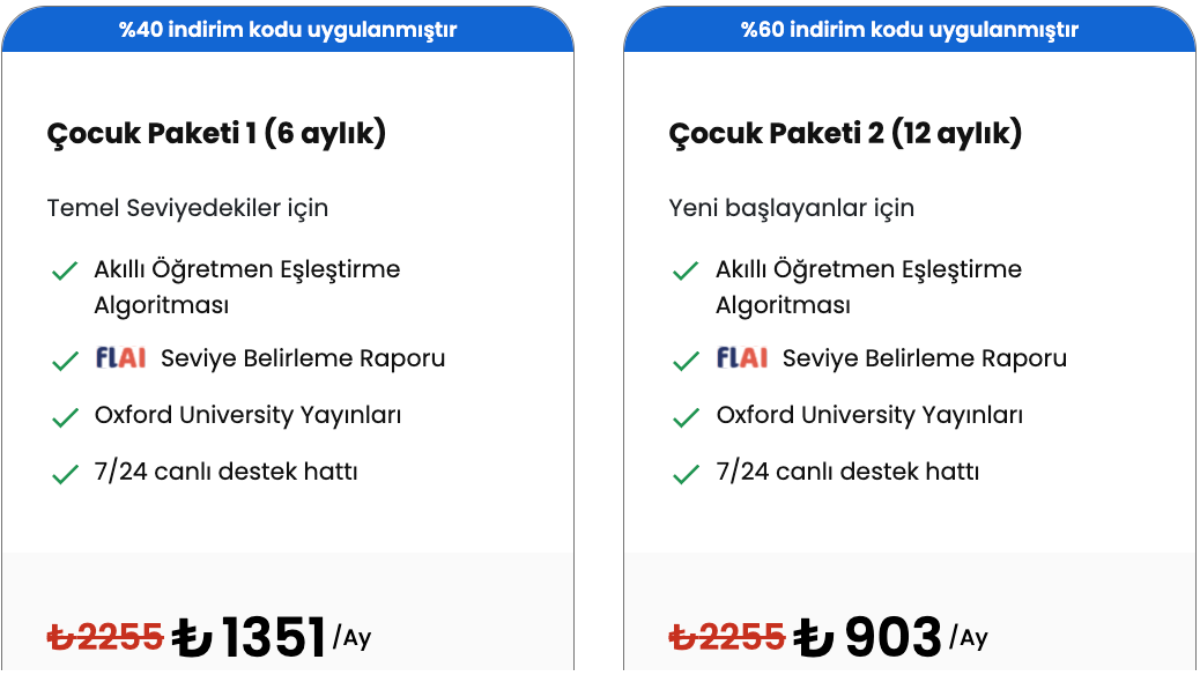Viewport: 1200px width, 675px height.
Task: Click the Yeni başlayanlar için subtitle
Action: tap(792, 208)
